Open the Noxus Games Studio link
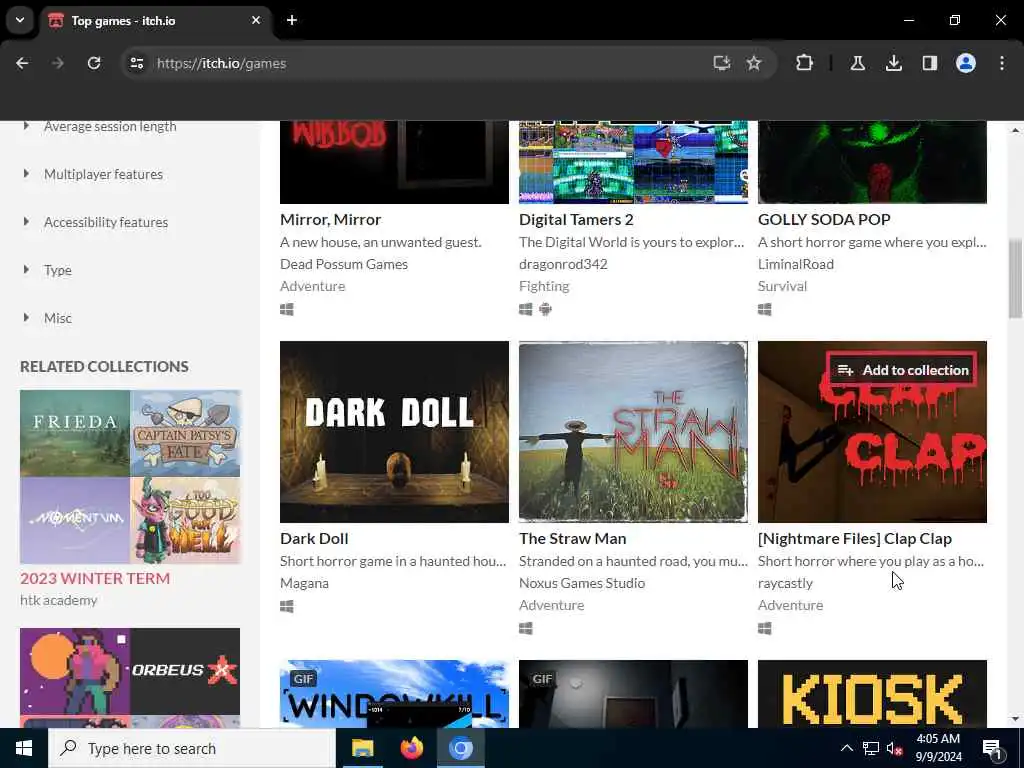Screen dimensions: 1024x768 tap(582, 583)
